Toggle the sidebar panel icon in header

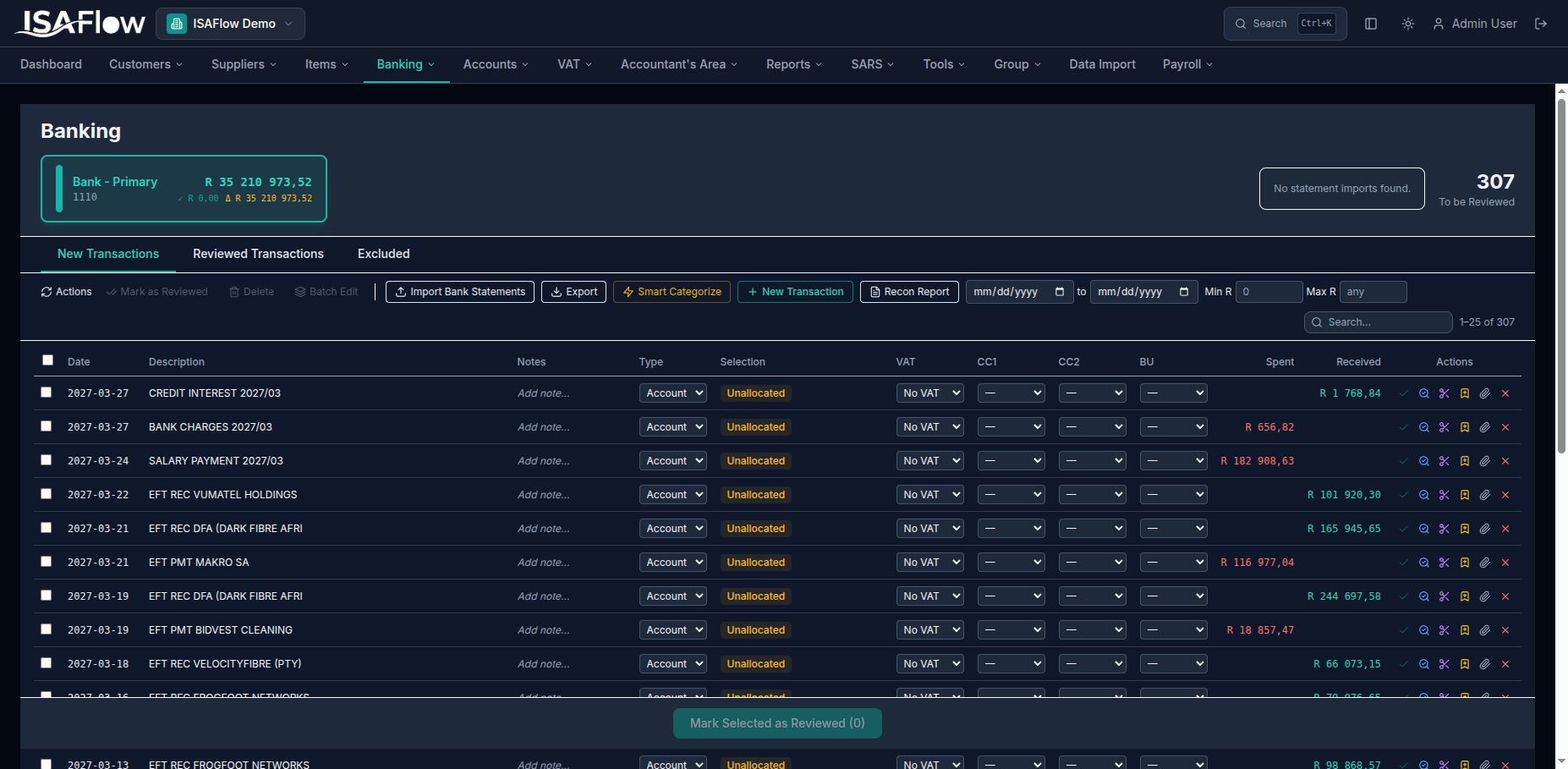pos(1371,24)
